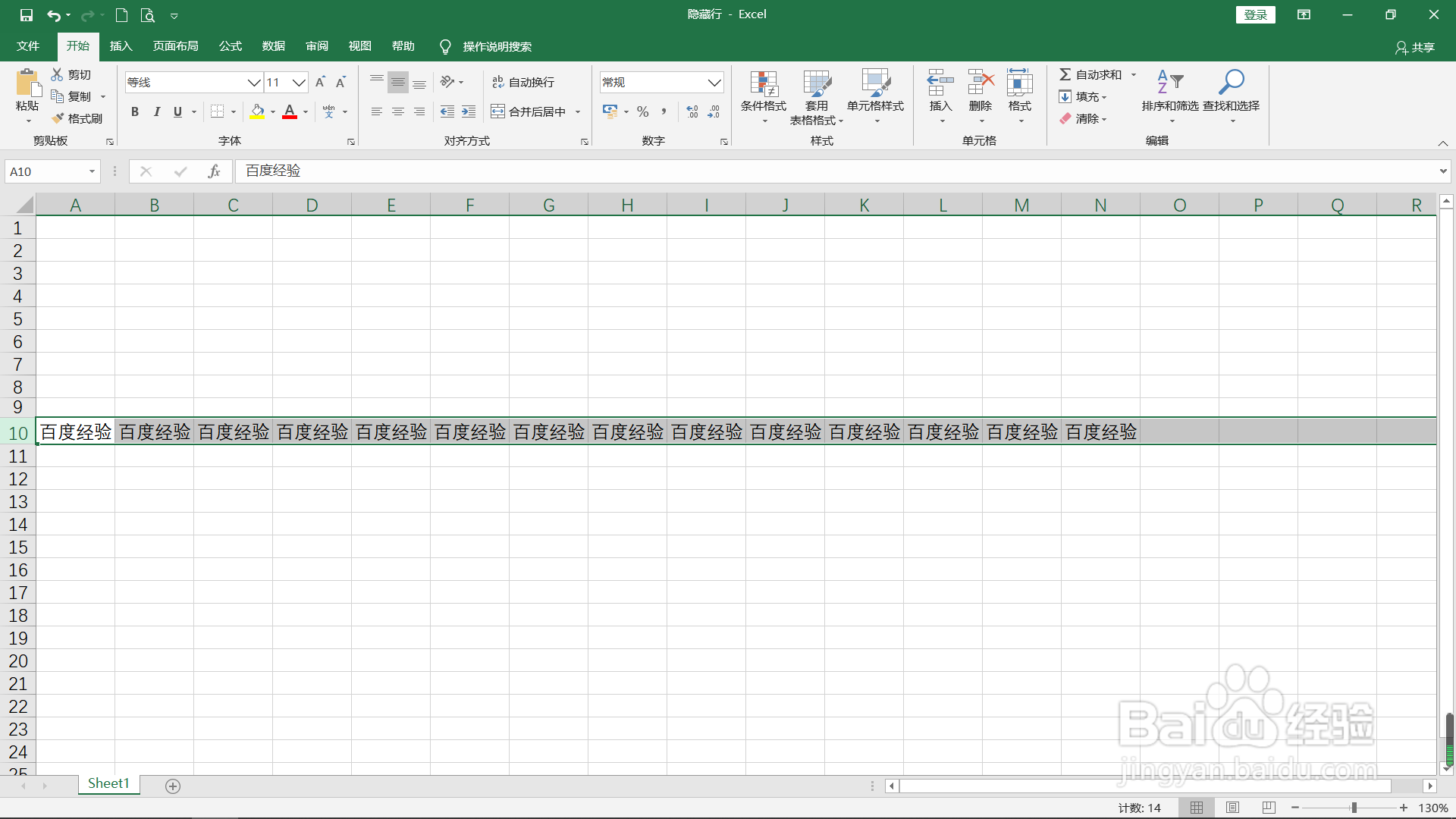Click the Increase Decimal icon

pos(692,111)
